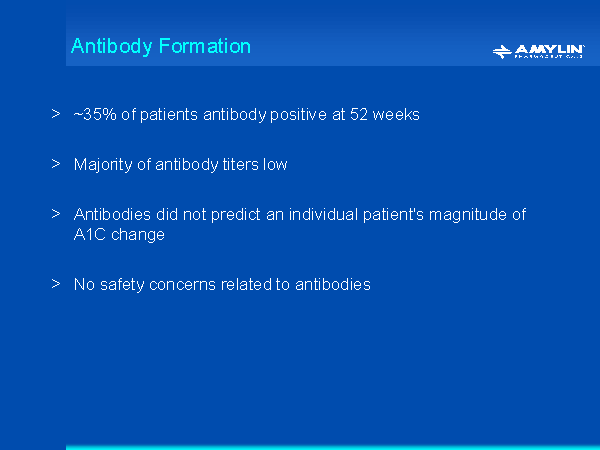Click the bullet arrow before "Majority of antibody"
Image resolution: width=600 pixels, height=450 pixels.
(56, 164)
